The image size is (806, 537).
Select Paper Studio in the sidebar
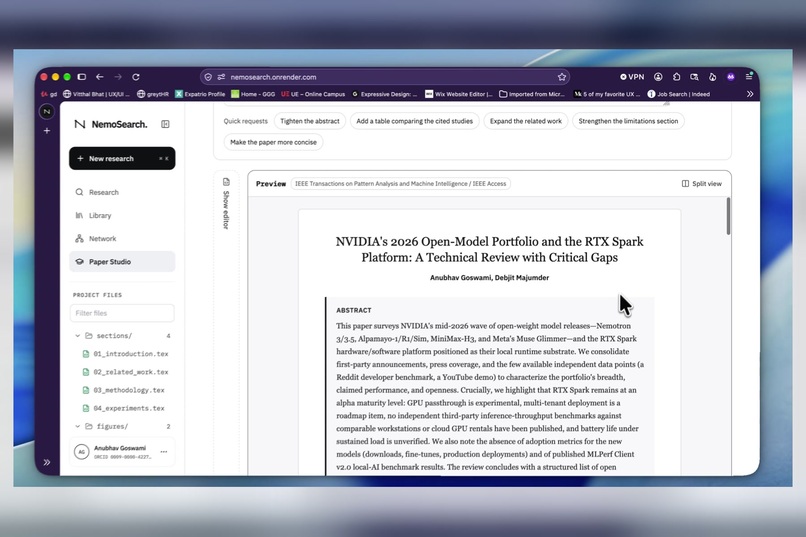[x=122, y=262]
